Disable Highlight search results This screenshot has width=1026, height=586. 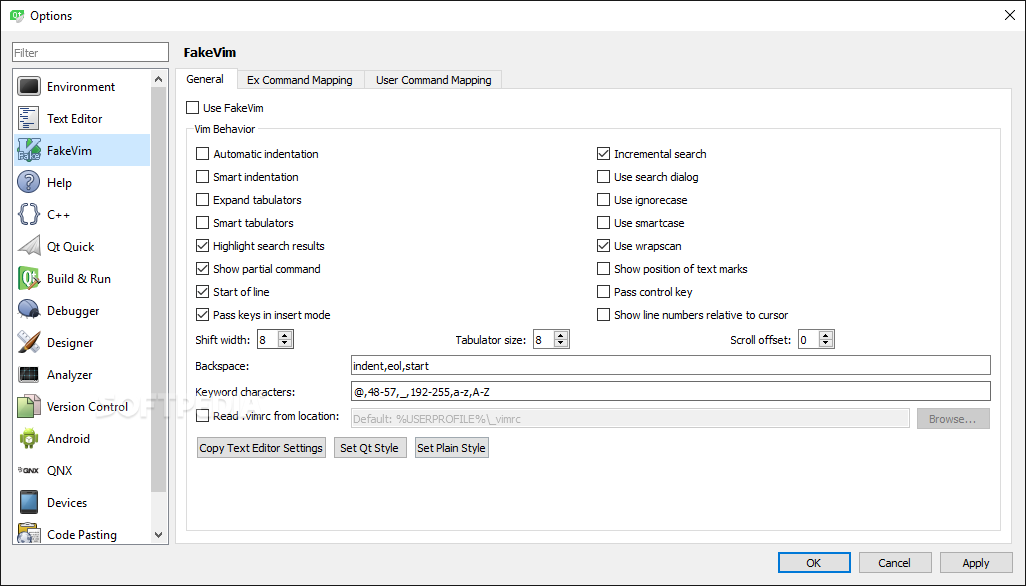point(202,246)
